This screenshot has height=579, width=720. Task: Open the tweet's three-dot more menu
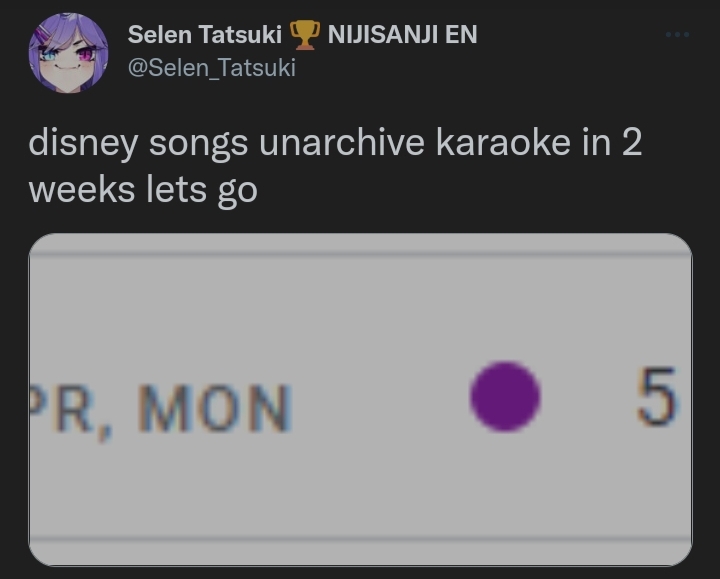pyautogui.click(x=677, y=34)
